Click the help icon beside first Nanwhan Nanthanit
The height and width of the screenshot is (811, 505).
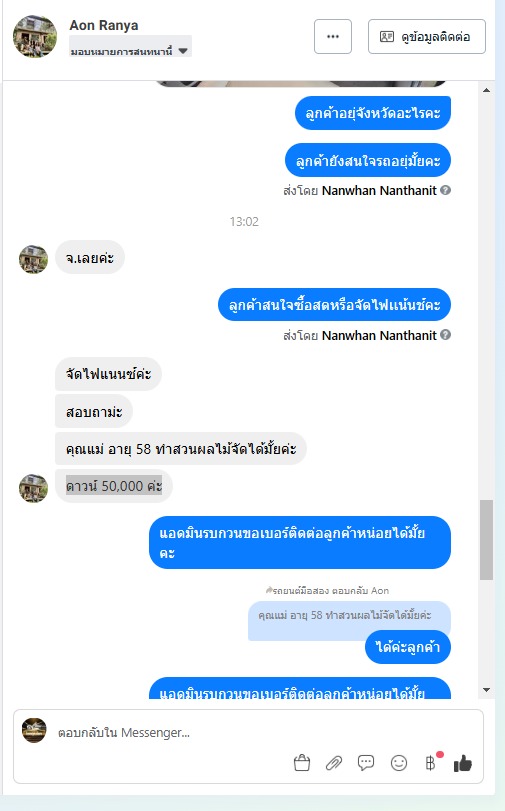pos(445,190)
